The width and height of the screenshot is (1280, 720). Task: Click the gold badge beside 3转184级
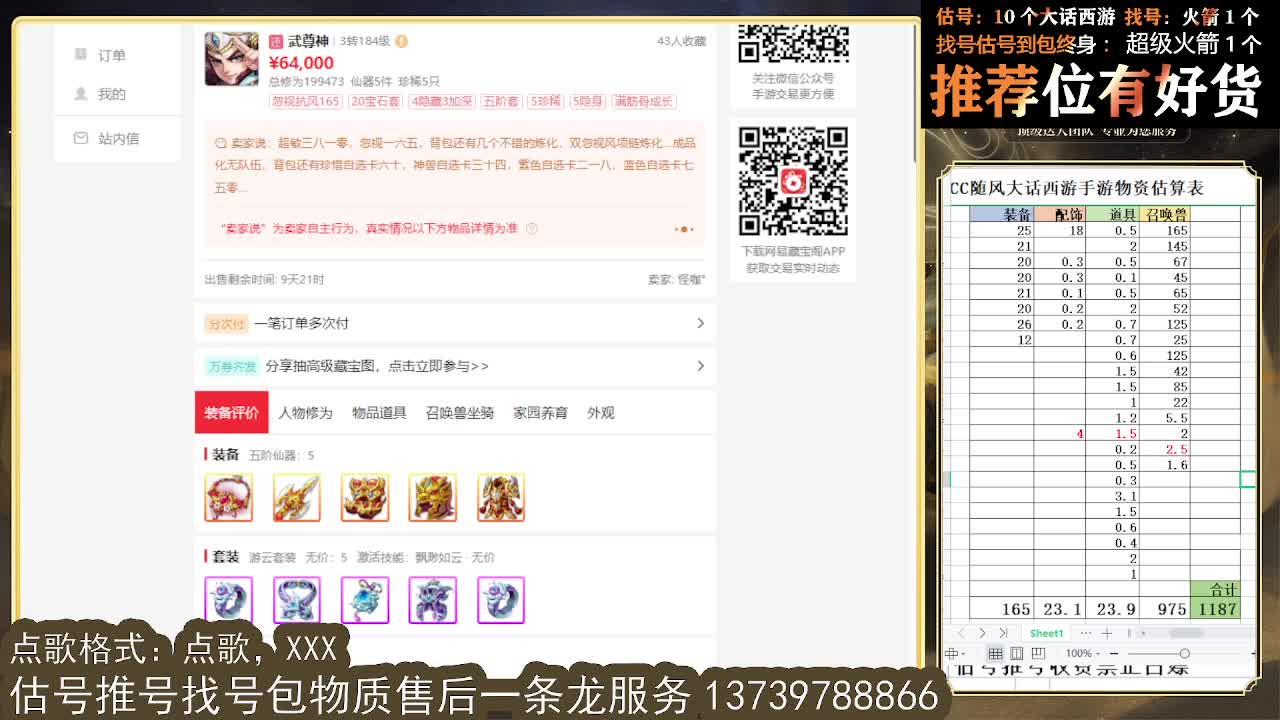[x=401, y=41]
